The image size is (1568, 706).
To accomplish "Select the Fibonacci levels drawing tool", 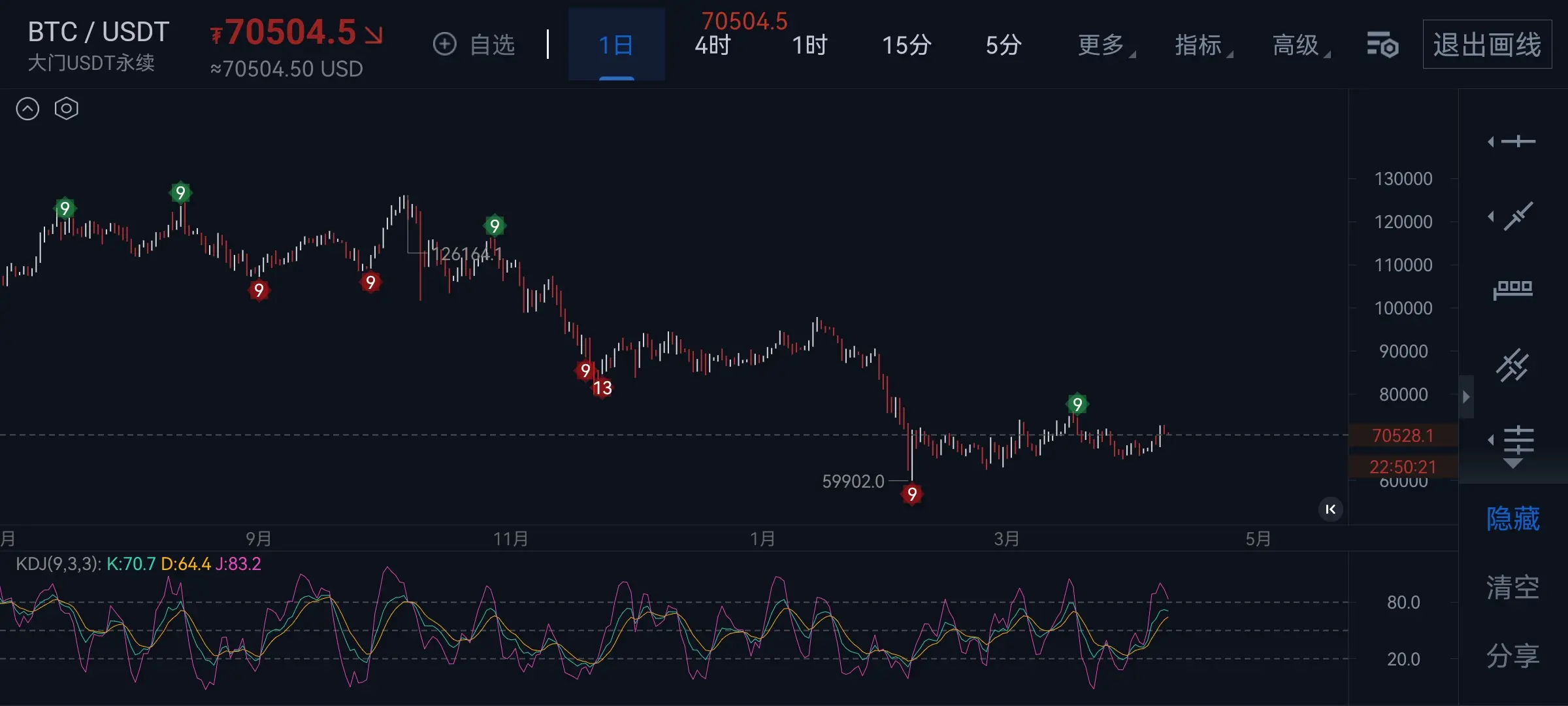I will click(1518, 441).
